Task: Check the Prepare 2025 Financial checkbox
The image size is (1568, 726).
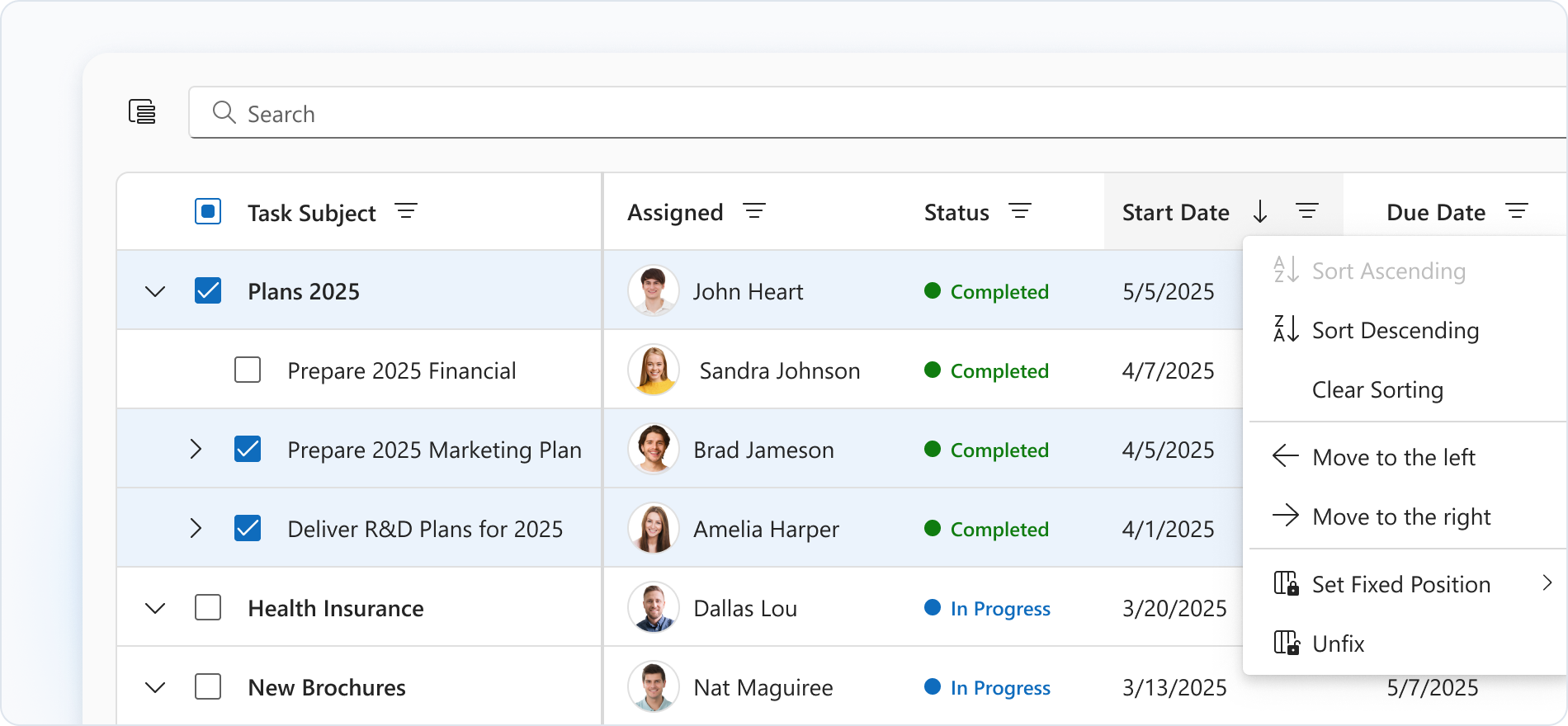Action: 248,370
